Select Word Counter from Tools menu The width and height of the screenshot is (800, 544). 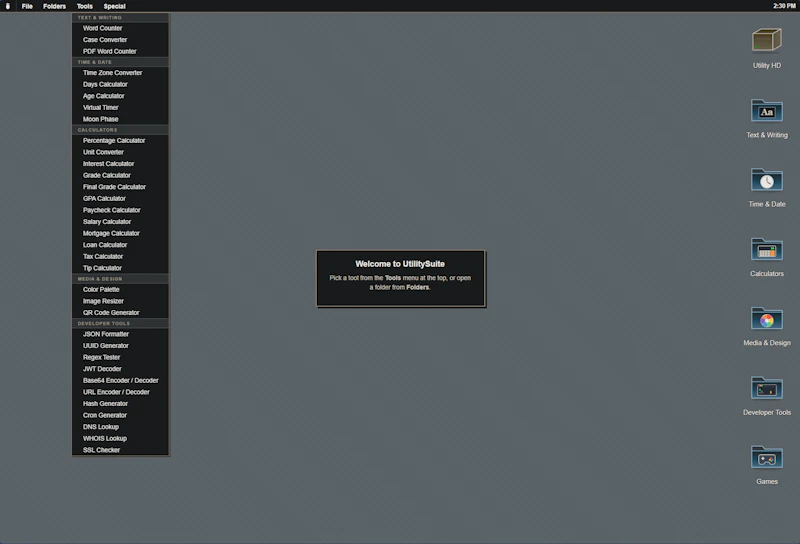[120, 28]
